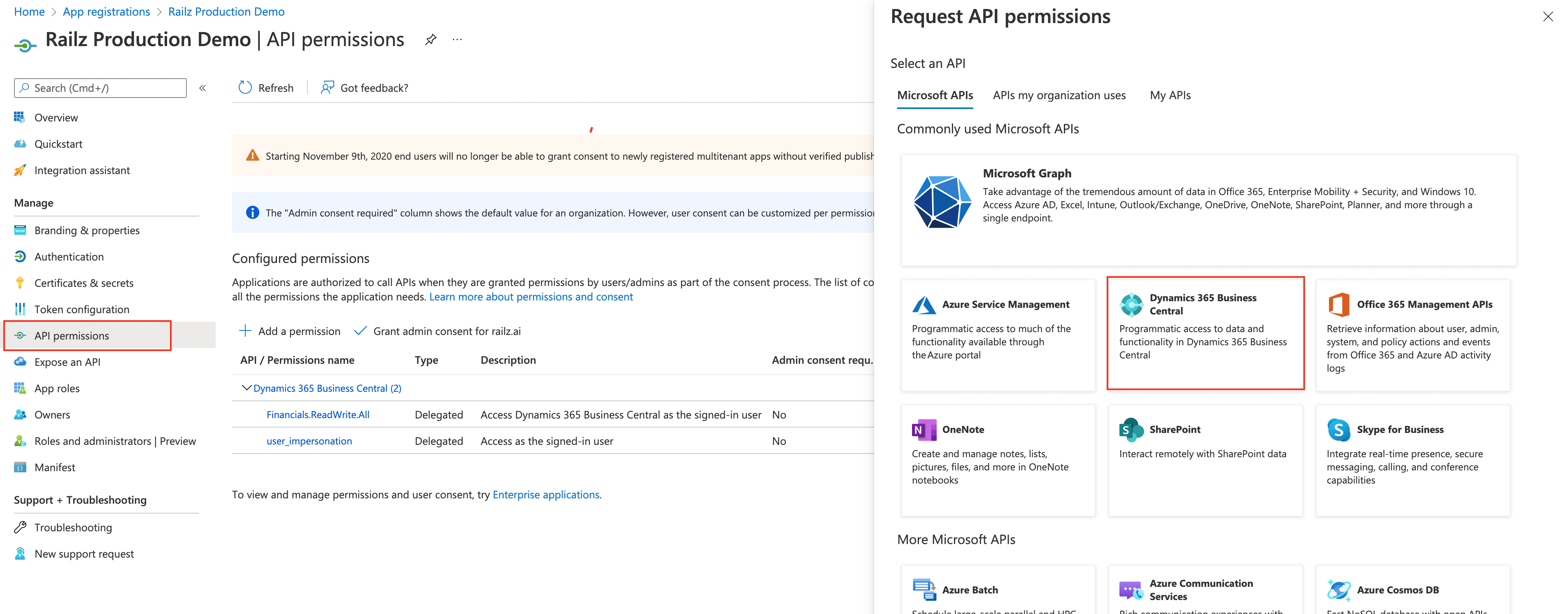Choose the Skype for Business icon
The width and height of the screenshot is (1568, 614).
pyautogui.click(x=1338, y=430)
